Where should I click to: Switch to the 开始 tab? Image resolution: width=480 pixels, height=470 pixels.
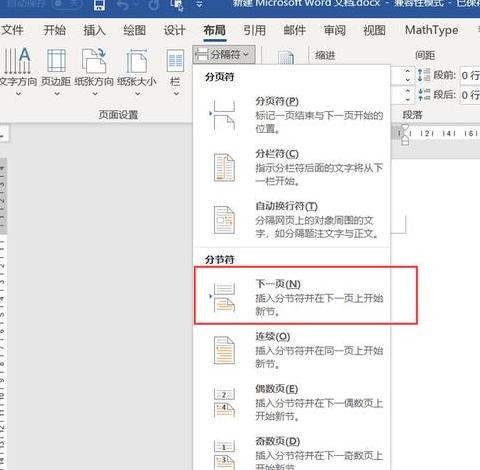[x=54, y=30]
